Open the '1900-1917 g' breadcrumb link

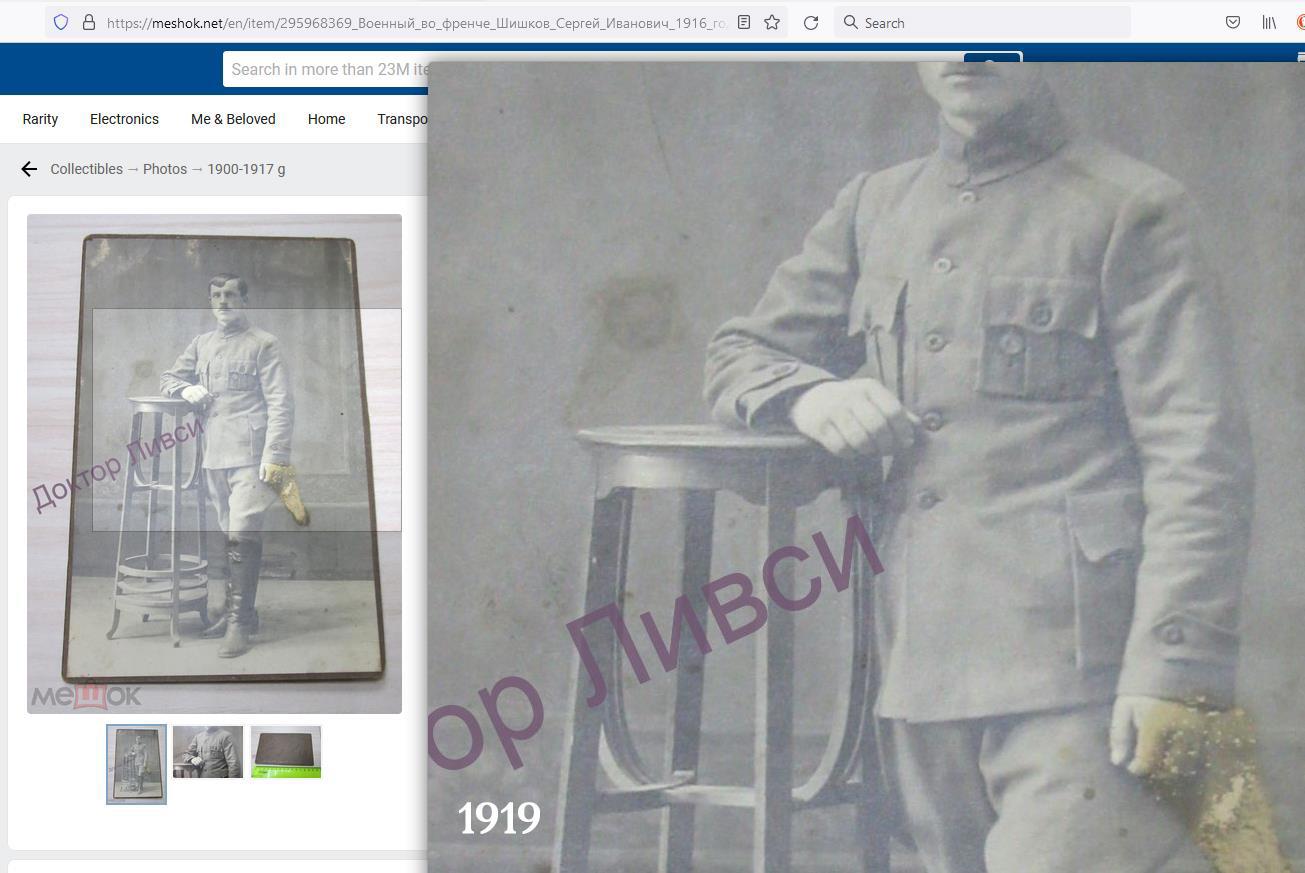[x=246, y=169]
